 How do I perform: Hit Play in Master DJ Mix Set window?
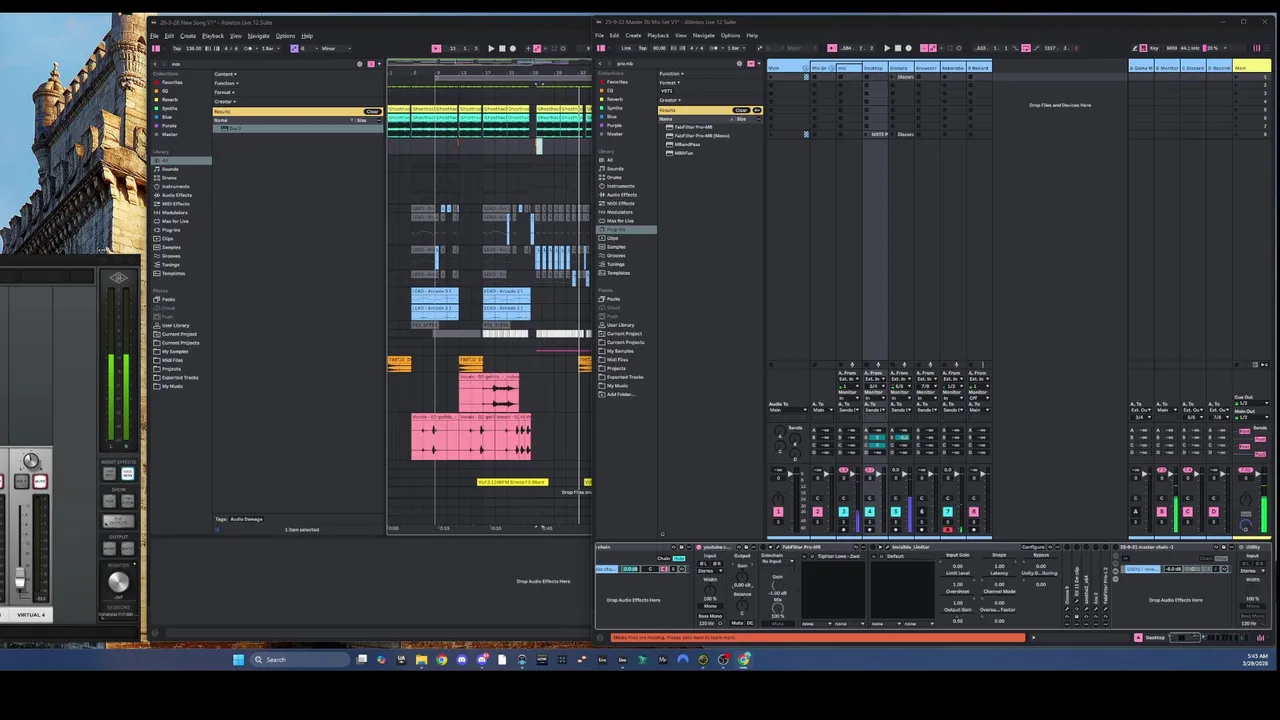pos(886,48)
